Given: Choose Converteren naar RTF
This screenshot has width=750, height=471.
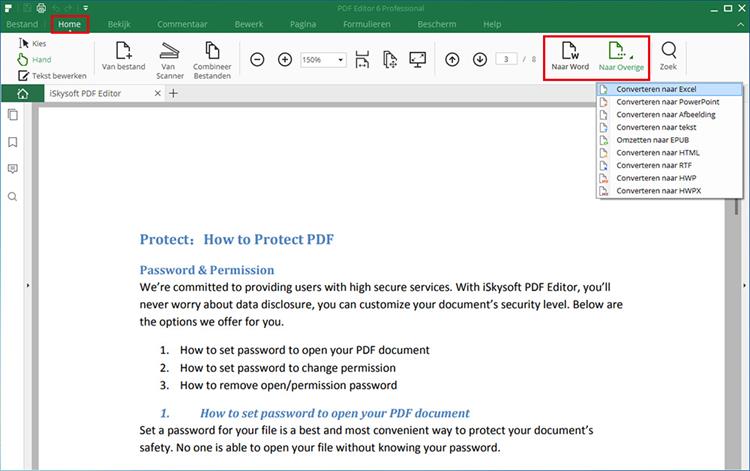Looking at the screenshot, I should click(670, 165).
